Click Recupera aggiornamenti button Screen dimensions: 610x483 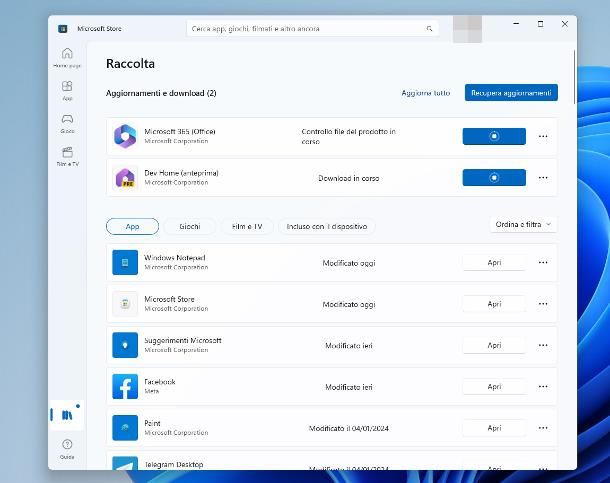511,93
